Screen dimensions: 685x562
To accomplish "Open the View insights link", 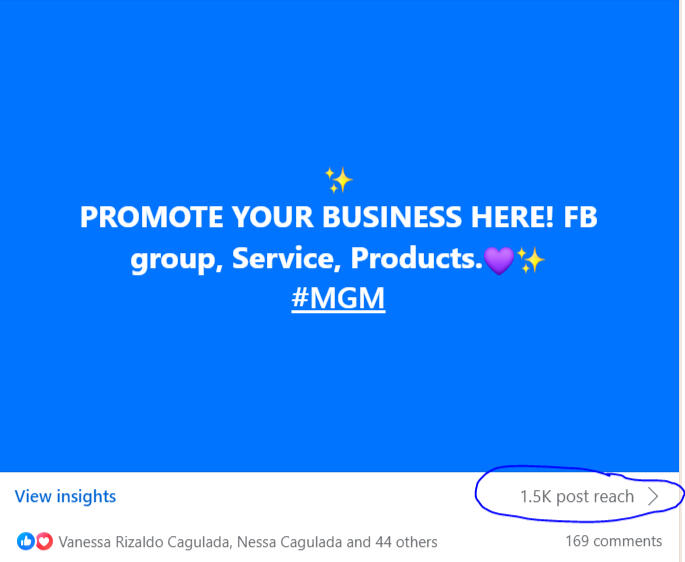I will 65,496.
